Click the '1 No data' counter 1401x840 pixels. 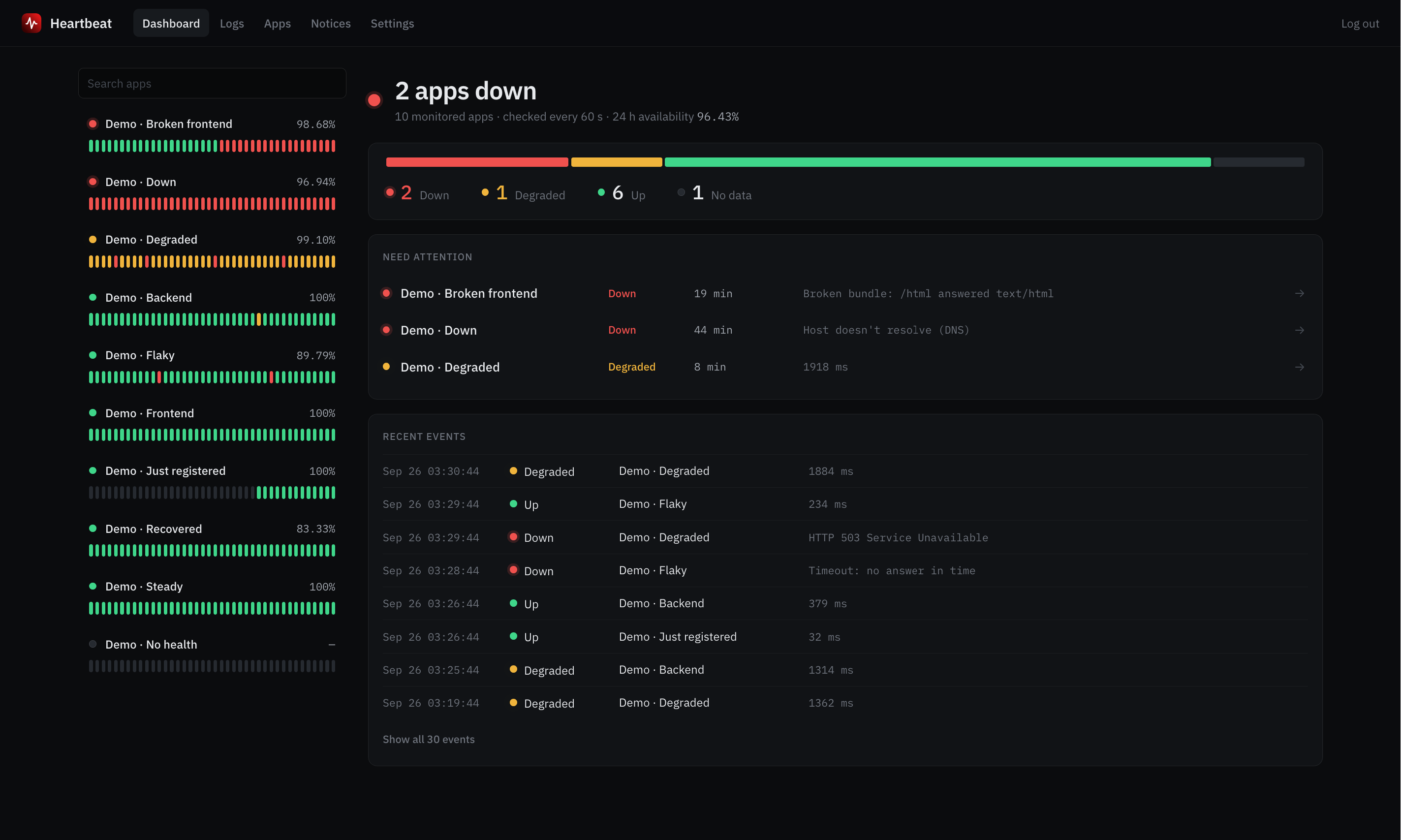715,193
